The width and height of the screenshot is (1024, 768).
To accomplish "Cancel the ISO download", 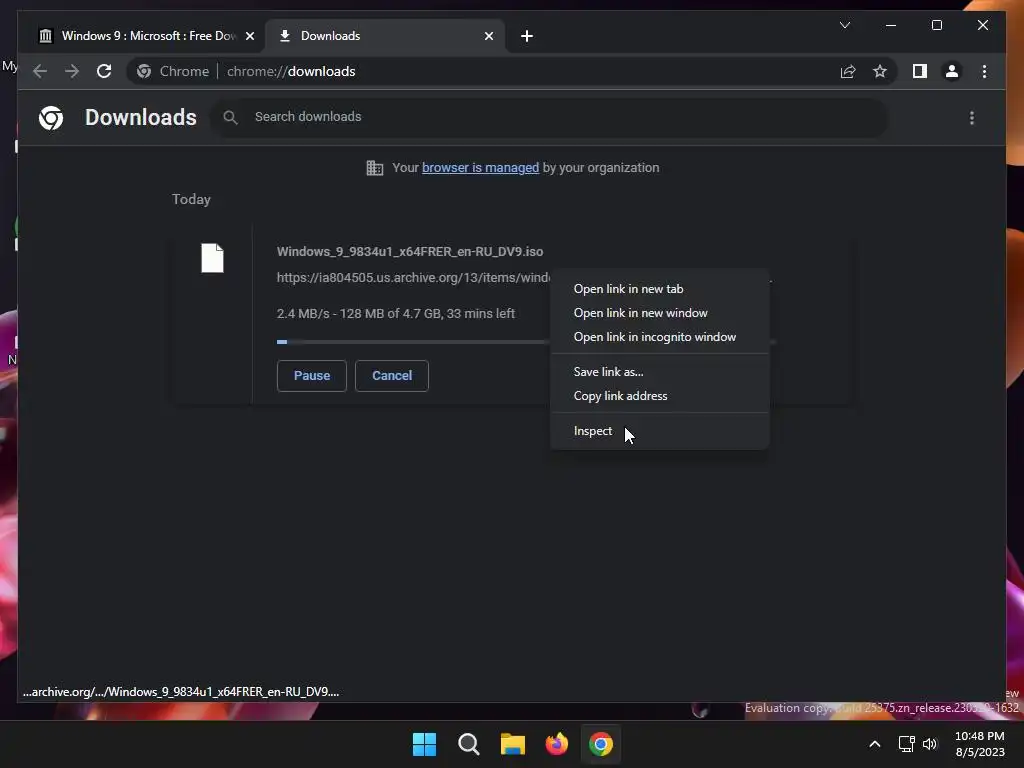I will click(392, 376).
